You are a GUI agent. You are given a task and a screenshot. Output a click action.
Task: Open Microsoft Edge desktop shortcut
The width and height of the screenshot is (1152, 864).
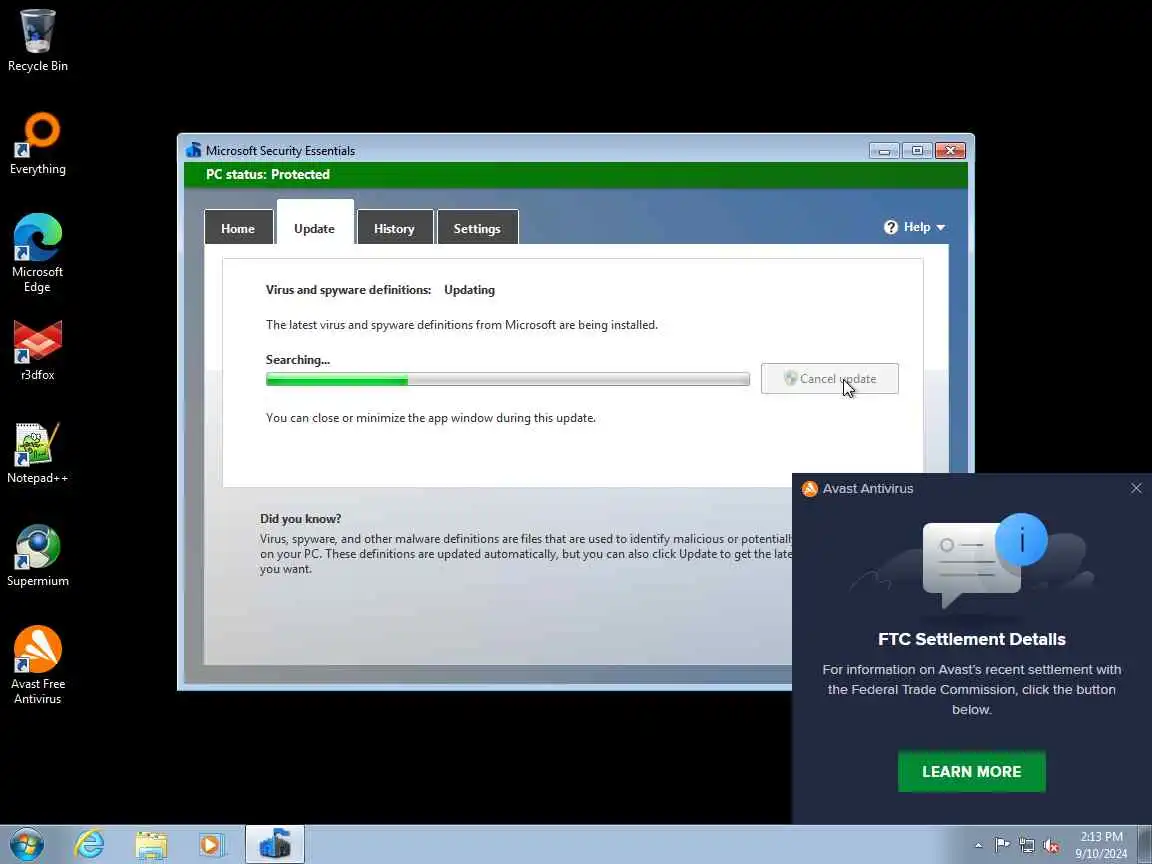tap(37, 253)
